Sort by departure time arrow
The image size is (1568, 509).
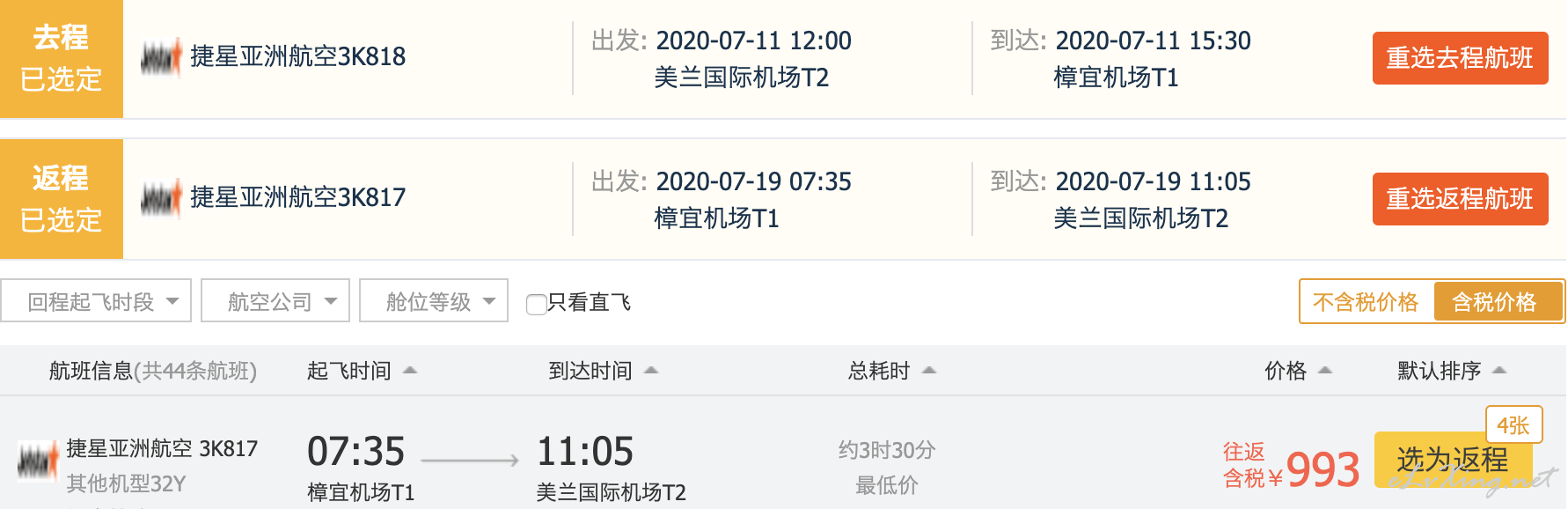(x=410, y=371)
